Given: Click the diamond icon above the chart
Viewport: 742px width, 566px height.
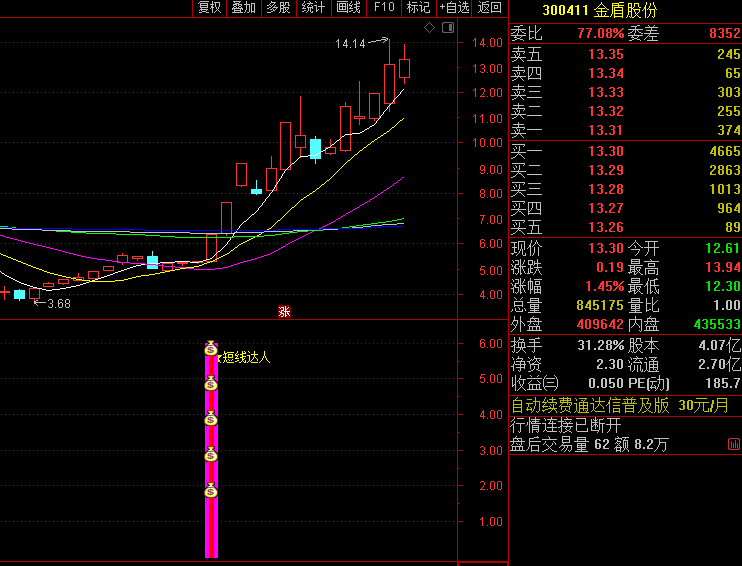Looking at the screenshot, I should (429, 28).
